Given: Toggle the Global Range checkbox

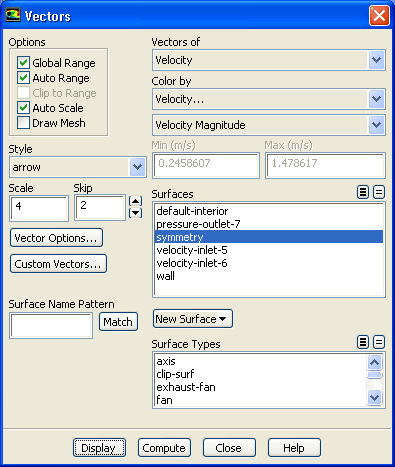Looking at the screenshot, I should click(x=23, y=63).
